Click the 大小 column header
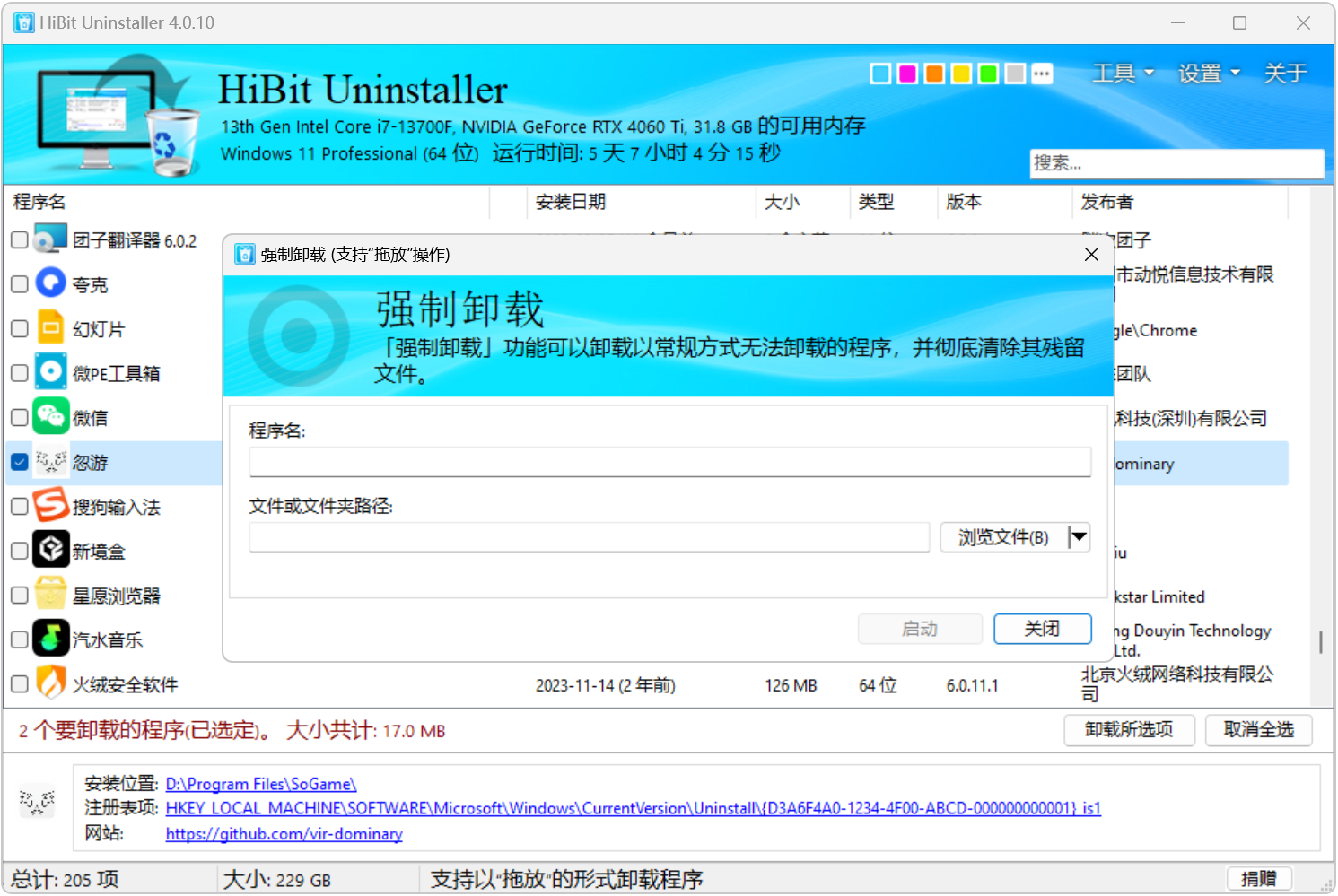The image size is (1338, 896). coord(802,202)
